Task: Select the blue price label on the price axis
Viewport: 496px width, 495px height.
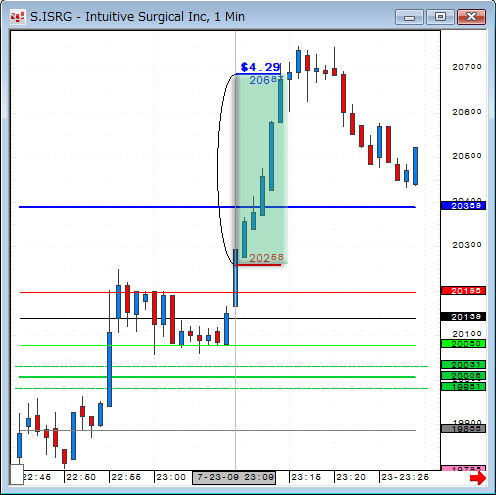Action: click(463, 206)
